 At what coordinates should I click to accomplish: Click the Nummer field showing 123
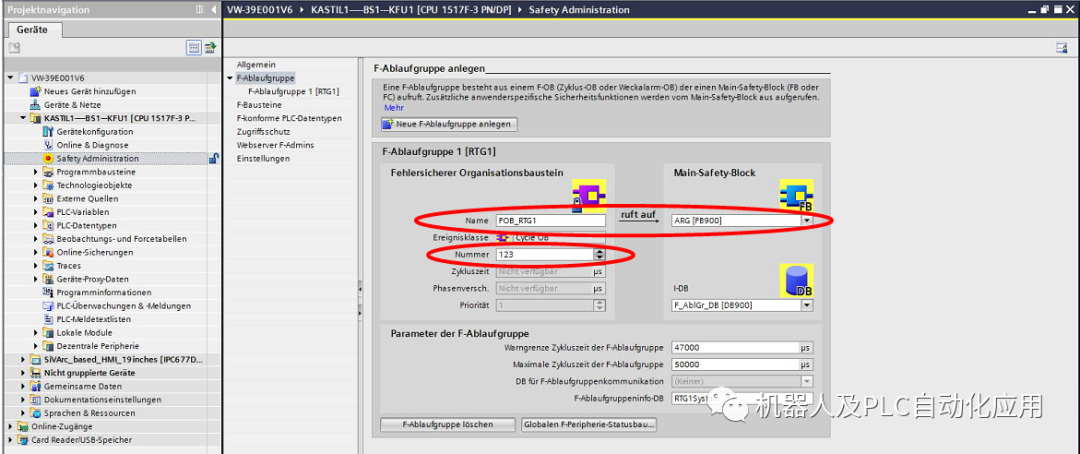544,255
